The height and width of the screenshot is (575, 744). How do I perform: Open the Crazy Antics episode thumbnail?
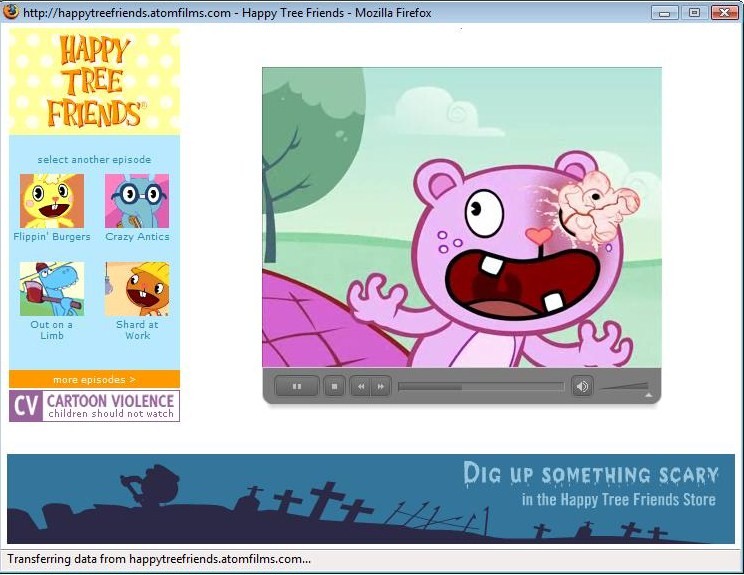coord(137,201)
